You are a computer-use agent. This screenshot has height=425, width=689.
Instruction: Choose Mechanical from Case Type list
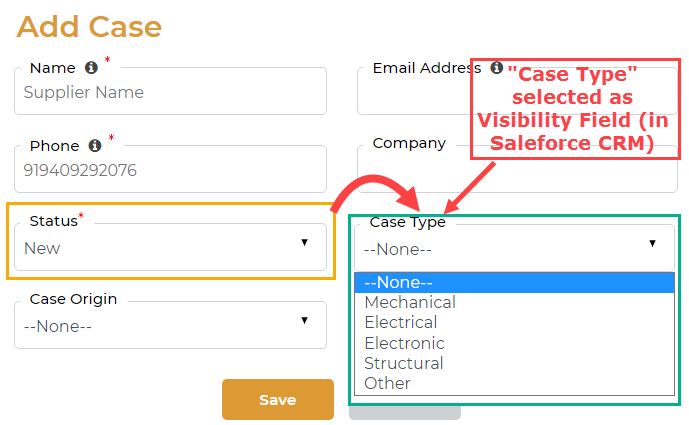[410, 302]
